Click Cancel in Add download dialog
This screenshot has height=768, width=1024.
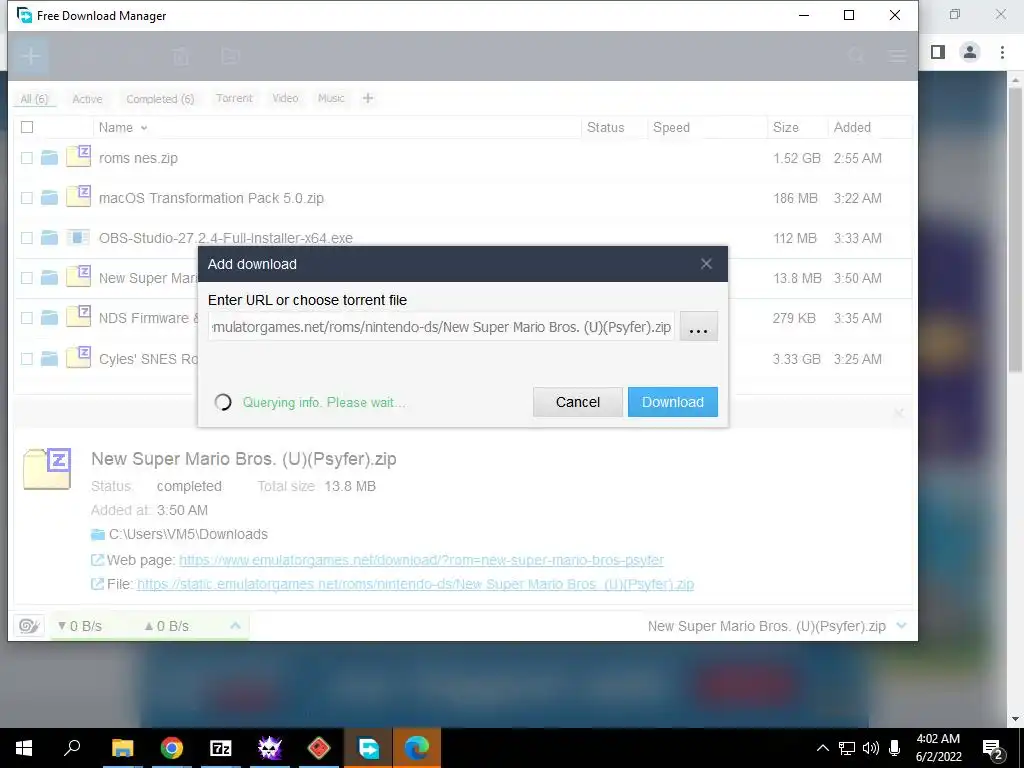(577, 402)
